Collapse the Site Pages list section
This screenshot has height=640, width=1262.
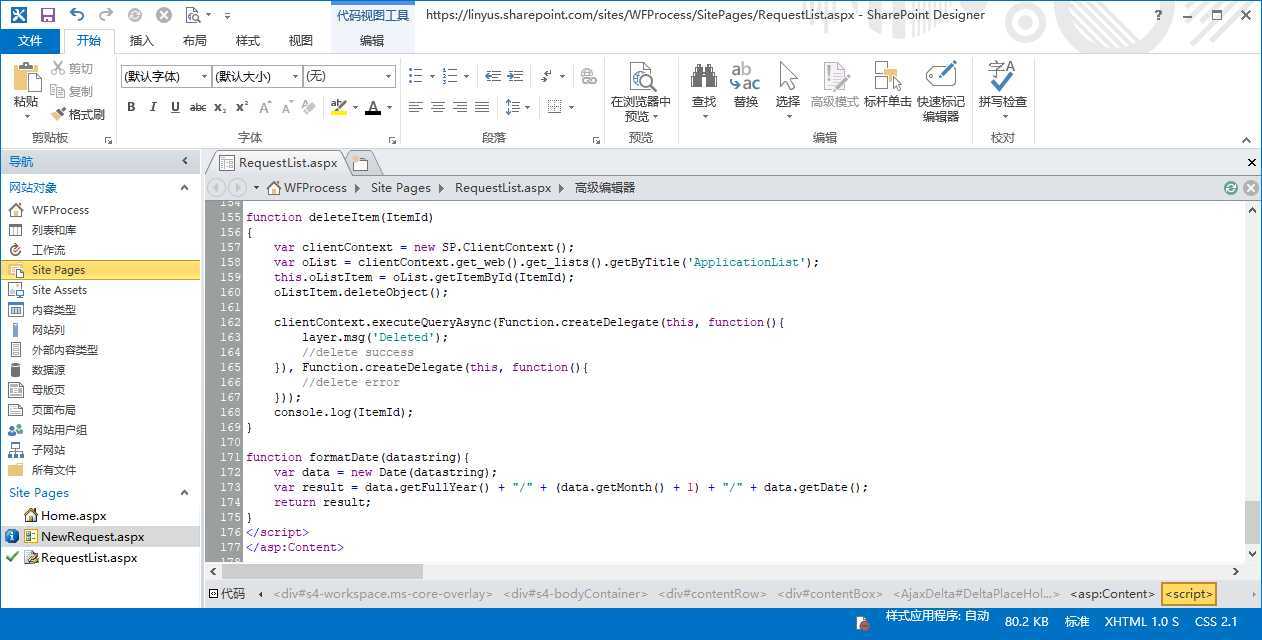(184, 492)
